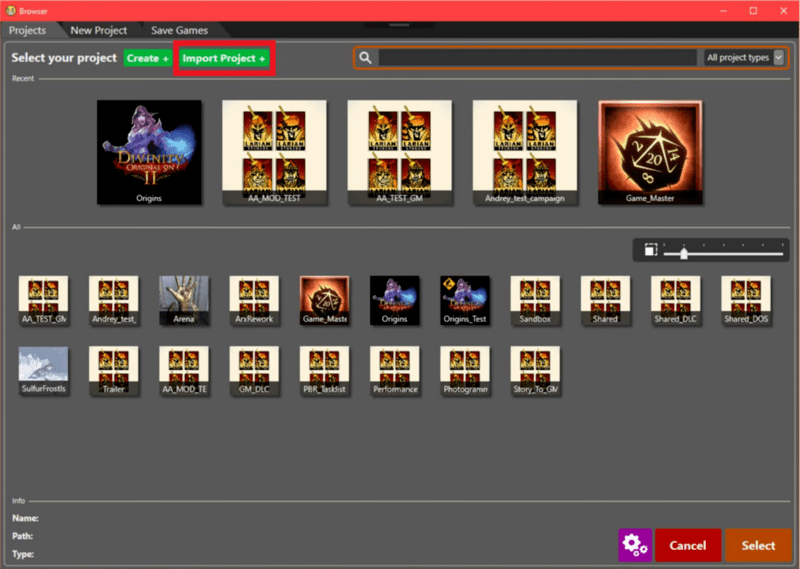This screenshot has width=800, height=569.
Task: Select Andrey_test_ in the All list
Action: click(113, 301)
